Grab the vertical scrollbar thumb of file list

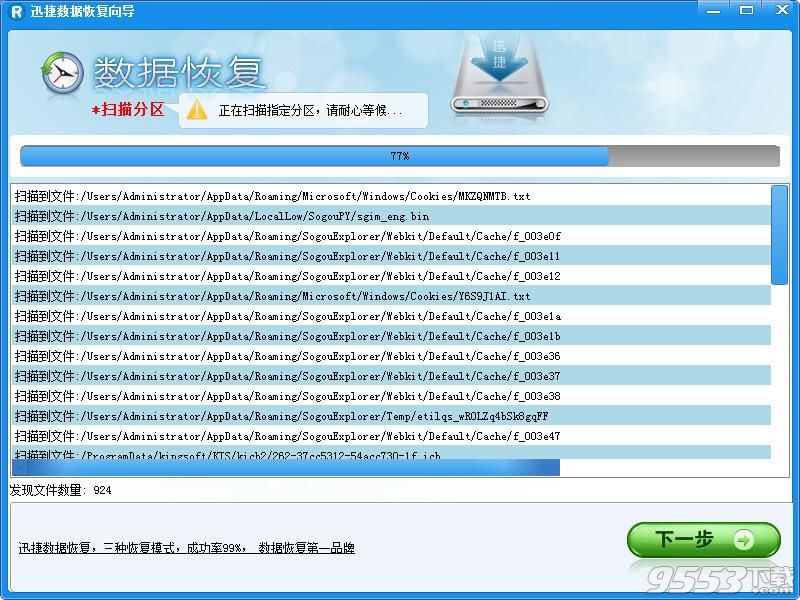click(779, 235)
